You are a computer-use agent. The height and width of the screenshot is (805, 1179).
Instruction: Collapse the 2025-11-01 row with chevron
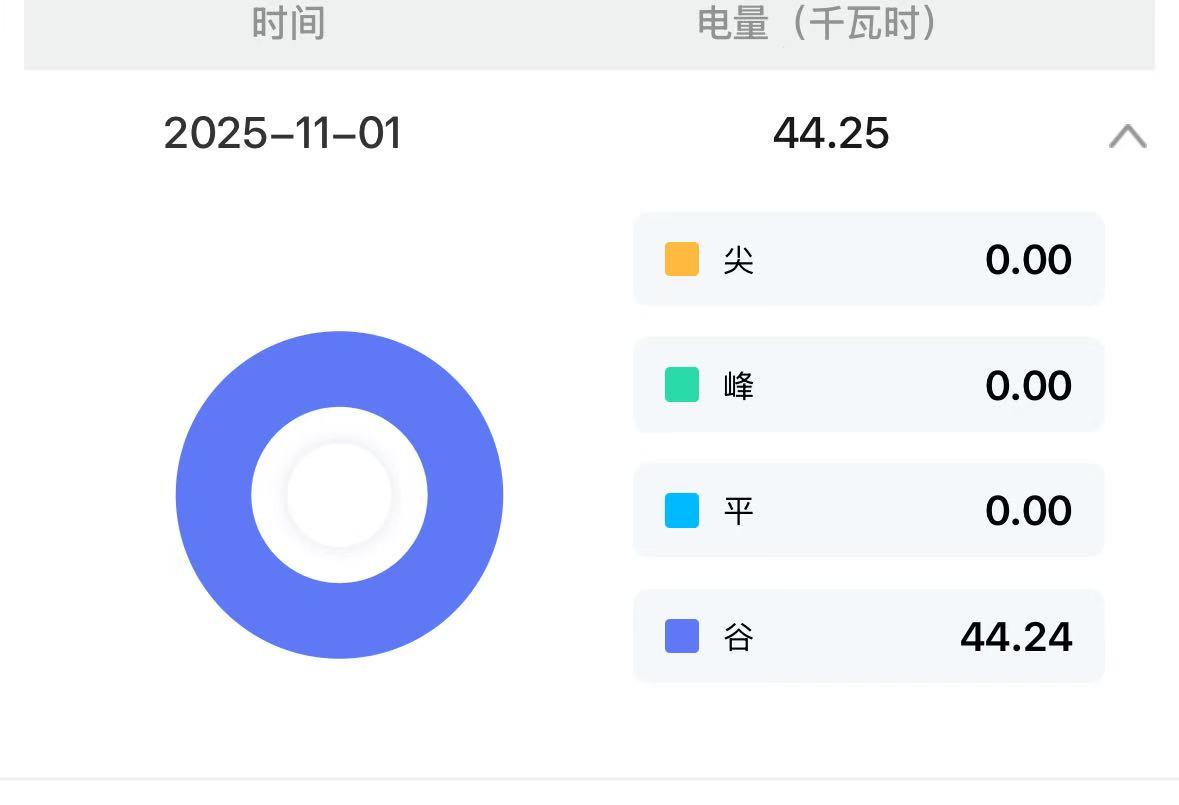pyautogui.click(x=1127, y=136)
